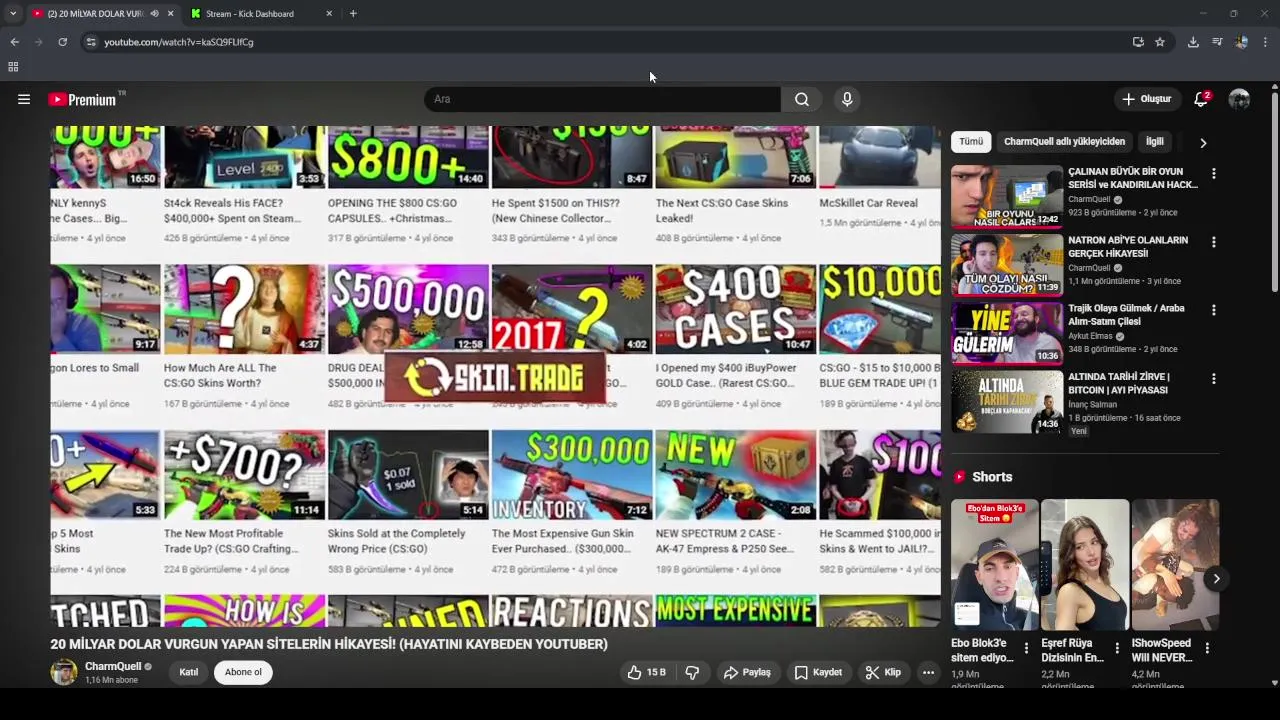Open a new browser tab
Viewport: 1280px width, 720px height.
353,14
